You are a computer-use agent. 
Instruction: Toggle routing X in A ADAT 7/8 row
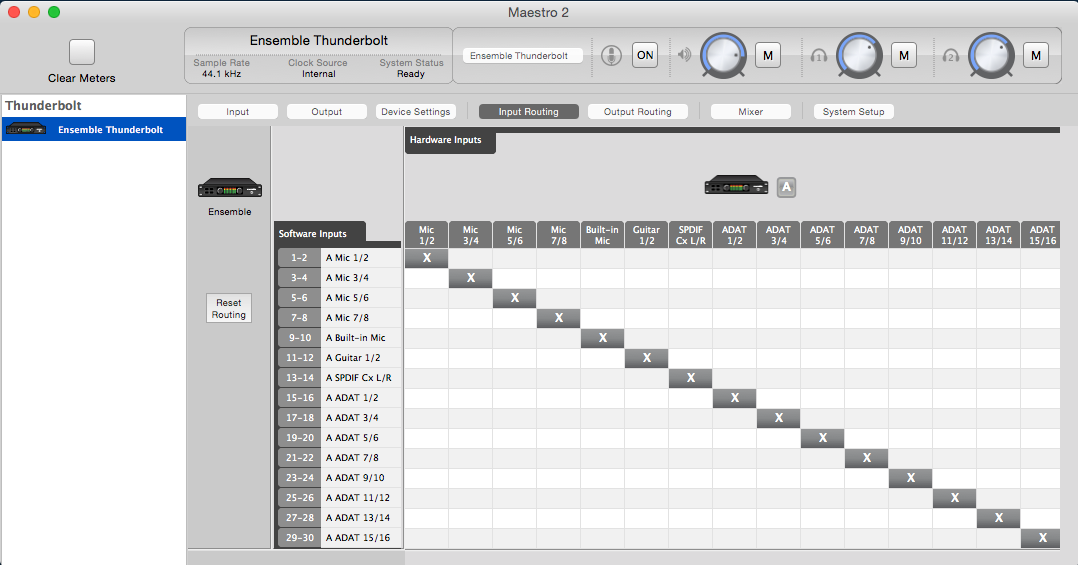[x=867, y=457]
